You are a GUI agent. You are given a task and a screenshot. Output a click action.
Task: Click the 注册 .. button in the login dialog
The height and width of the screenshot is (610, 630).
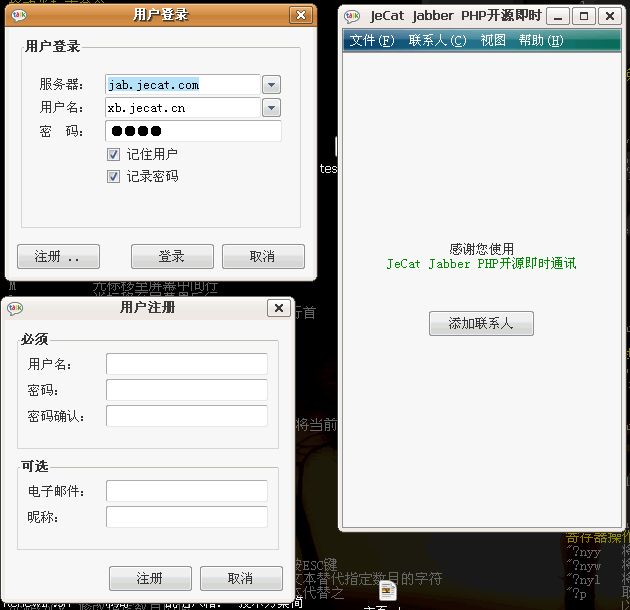click(x=58, y=256)
